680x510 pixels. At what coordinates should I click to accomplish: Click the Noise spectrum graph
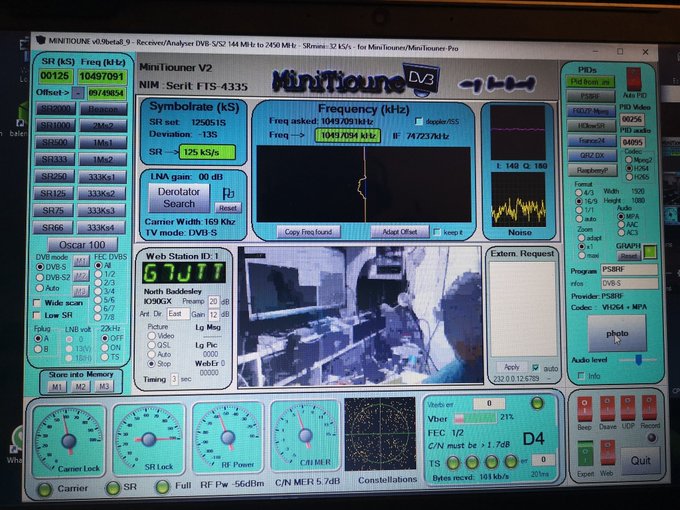(x=518, y=200)
